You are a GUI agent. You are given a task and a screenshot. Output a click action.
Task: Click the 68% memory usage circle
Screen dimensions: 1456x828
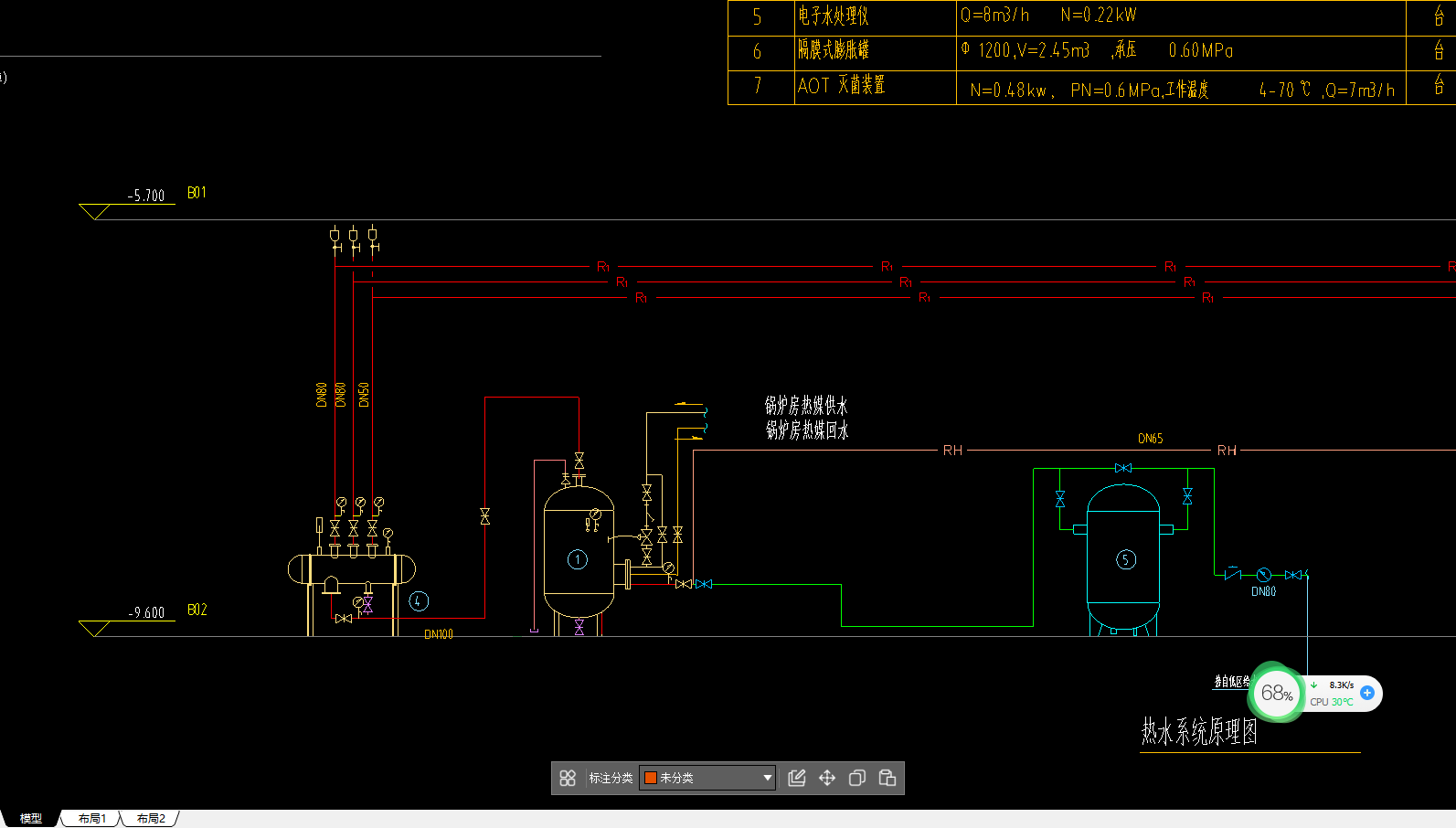click(1277, 694)
